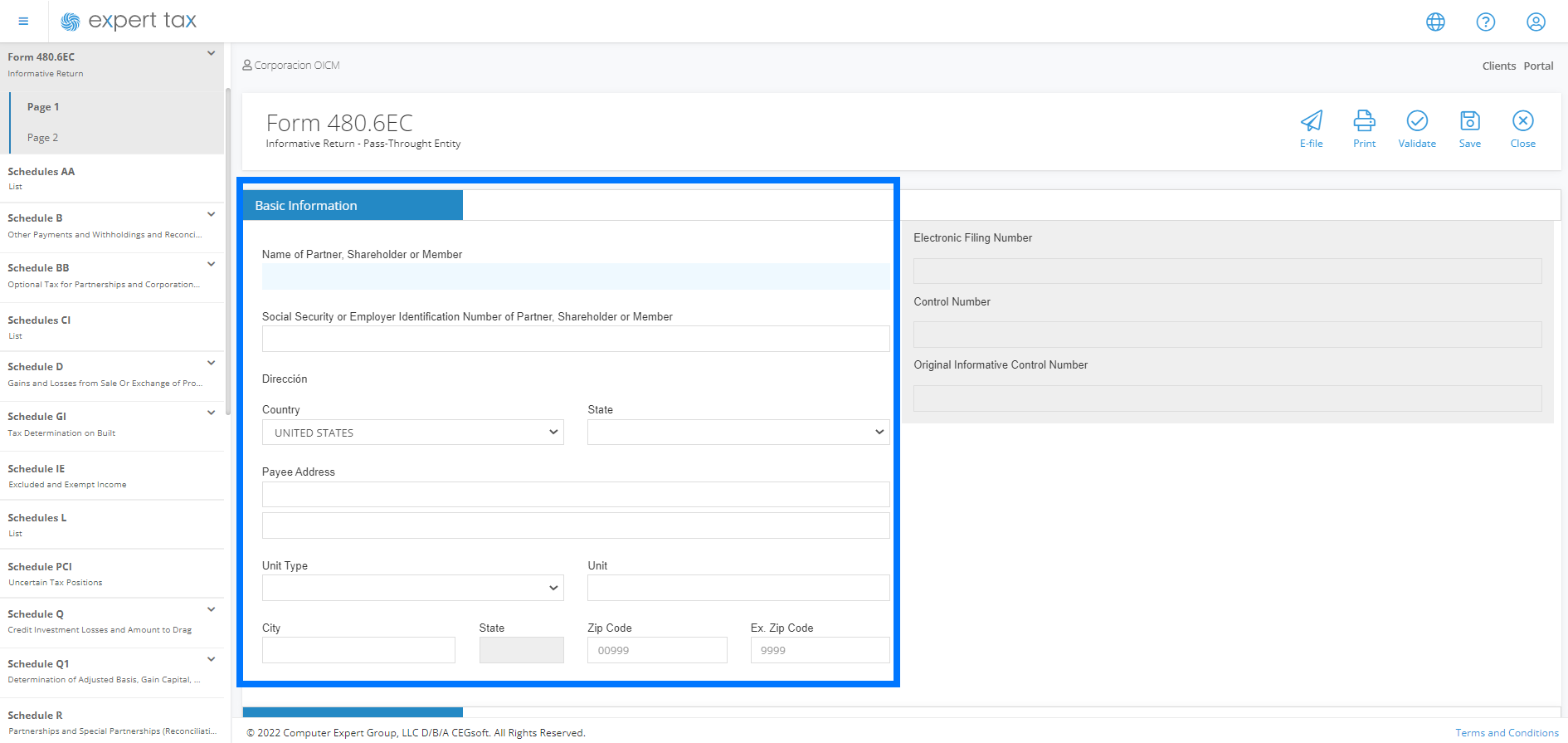Open Schedule IE Excluded and Exempt Income
This screenshot has height=743, width=1568.
112,476
